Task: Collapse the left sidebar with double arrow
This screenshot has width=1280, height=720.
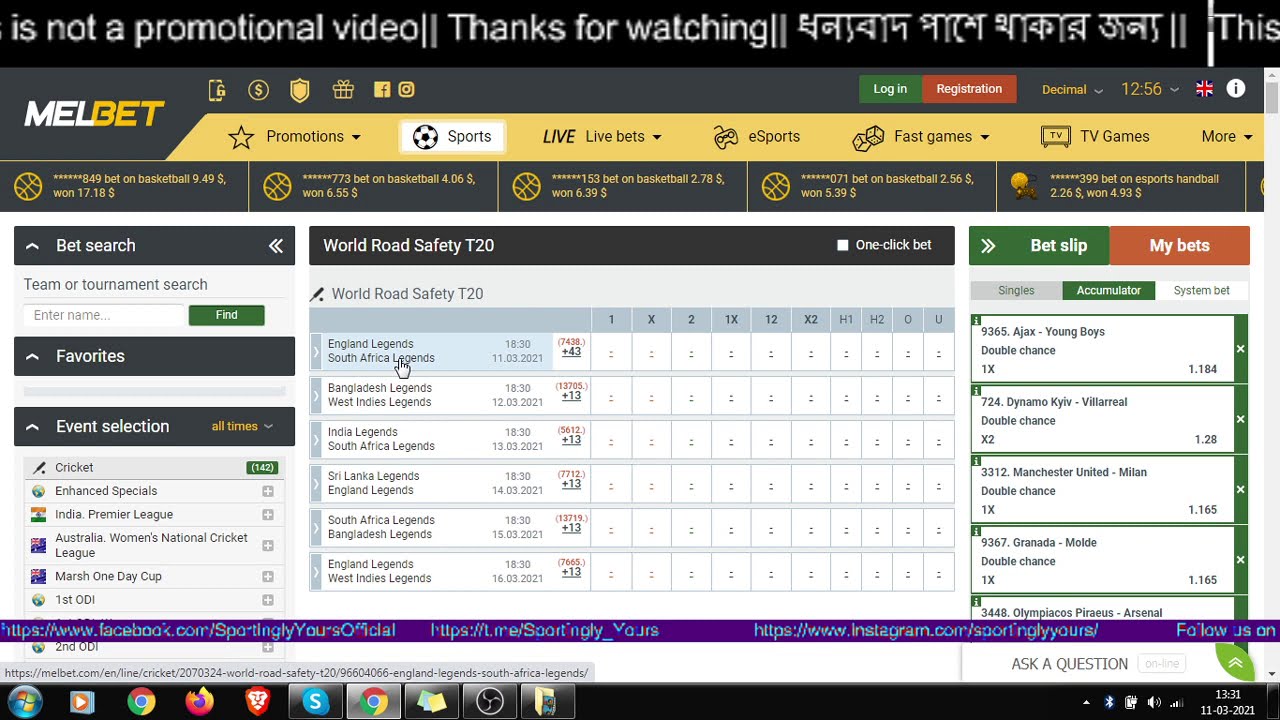Action: click(276, 246)
